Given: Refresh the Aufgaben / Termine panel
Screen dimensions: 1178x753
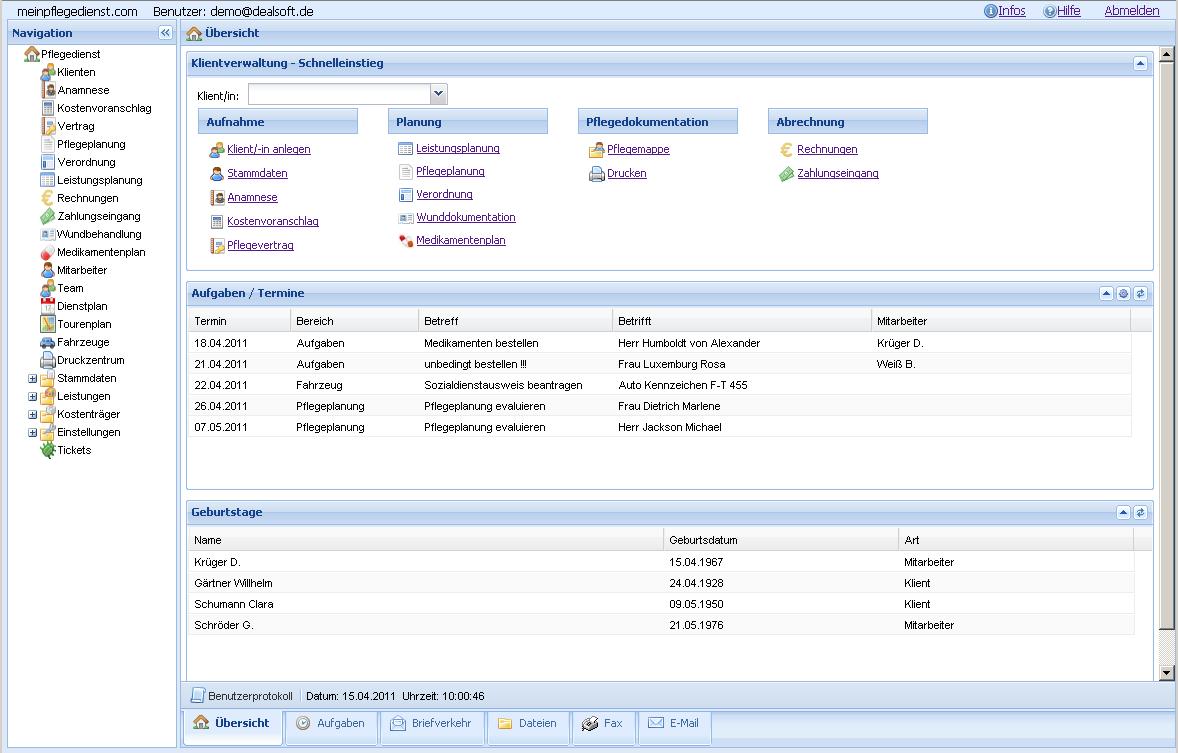Looking at the screenshot, I should (1140, 294).
